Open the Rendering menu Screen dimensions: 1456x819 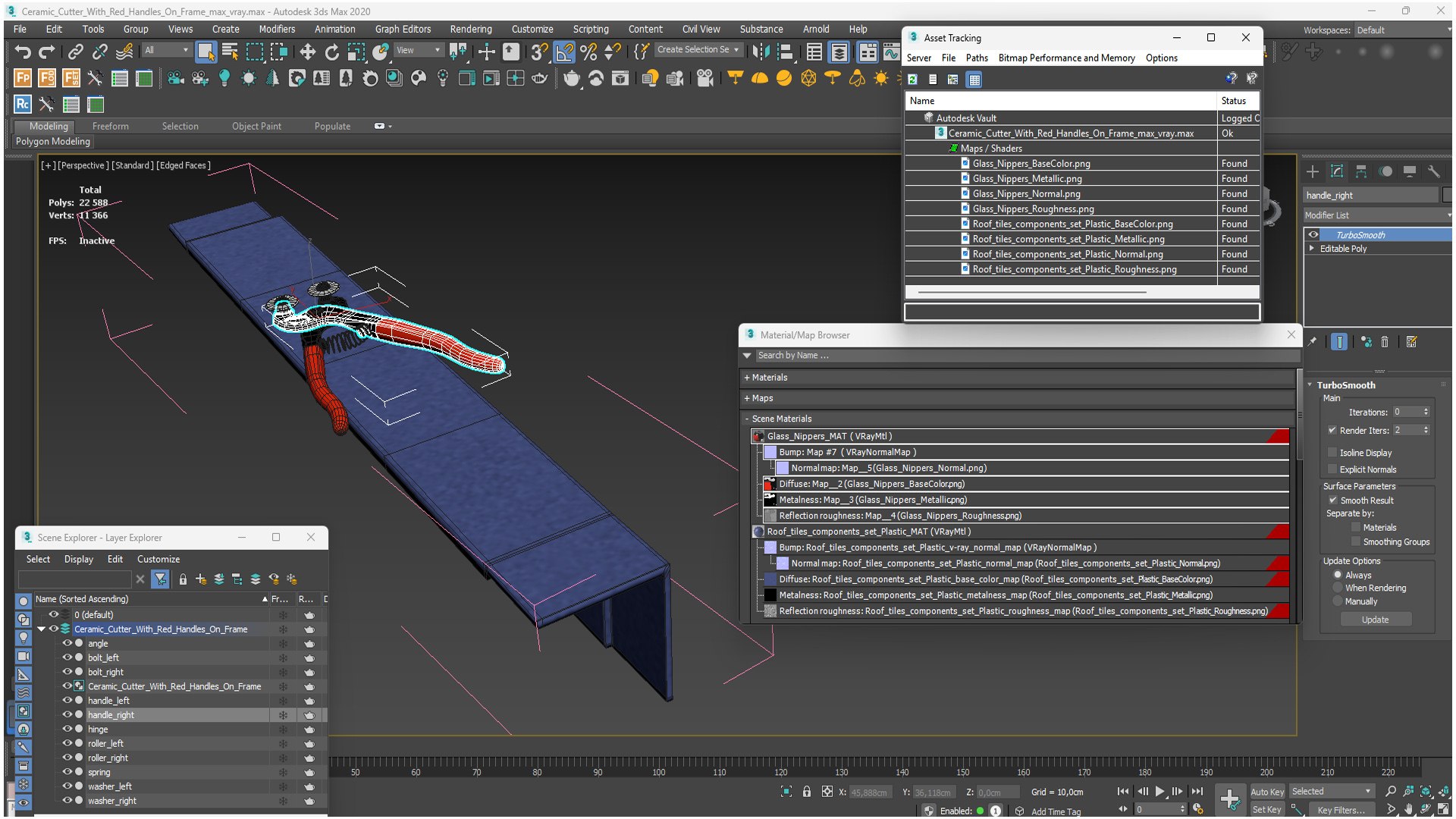pyautogui.click(x=471, y=29)
